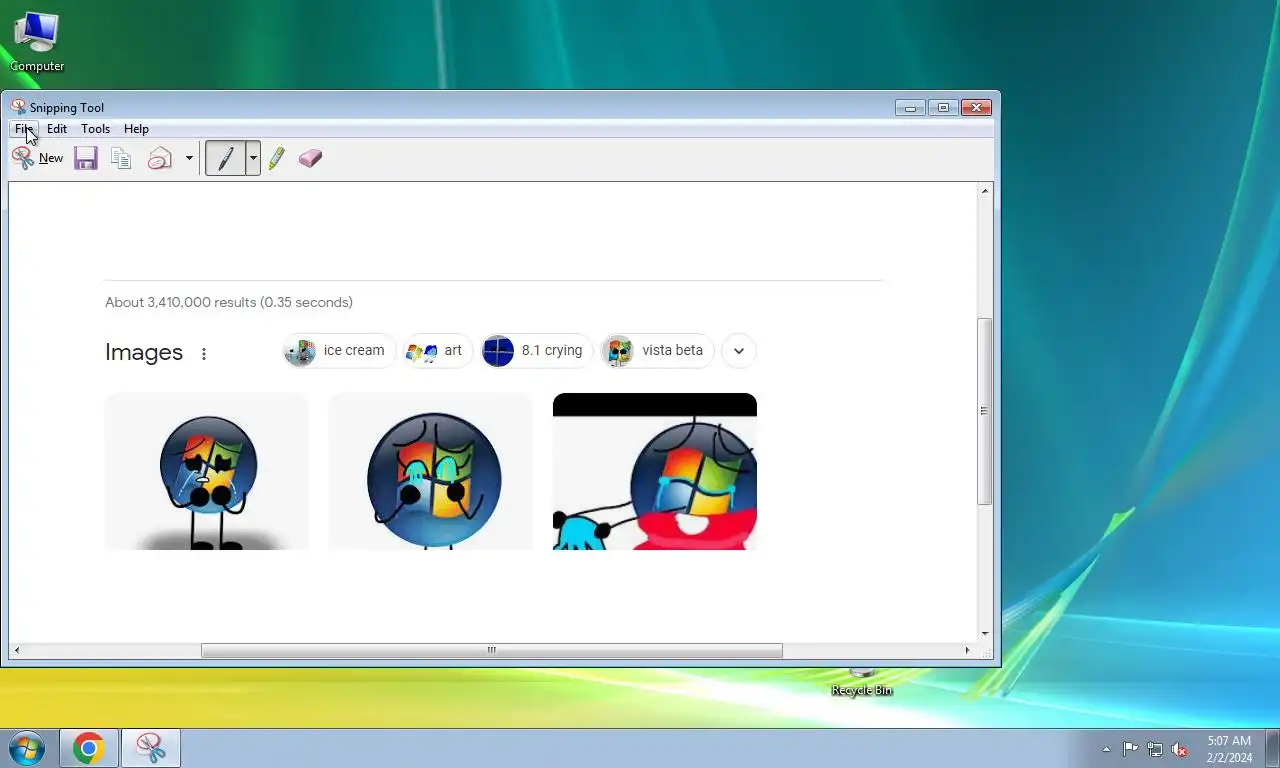This screenshot has width=1280, height=768.
Task: Open the clock showing 5:07 AM
Action: 1229,749
